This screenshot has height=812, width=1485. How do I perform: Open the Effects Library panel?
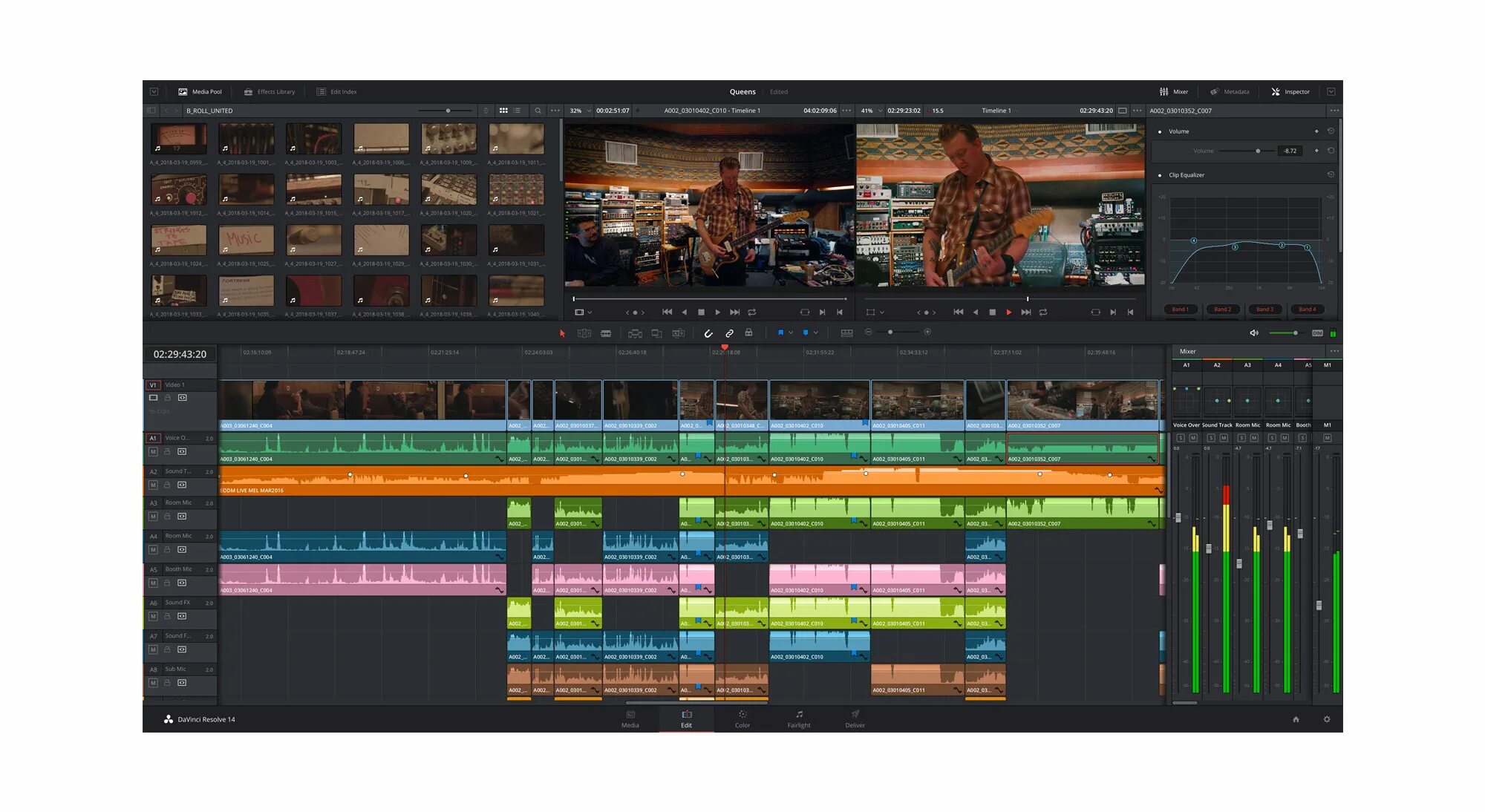pyautogui.click(x=270, y=92)
